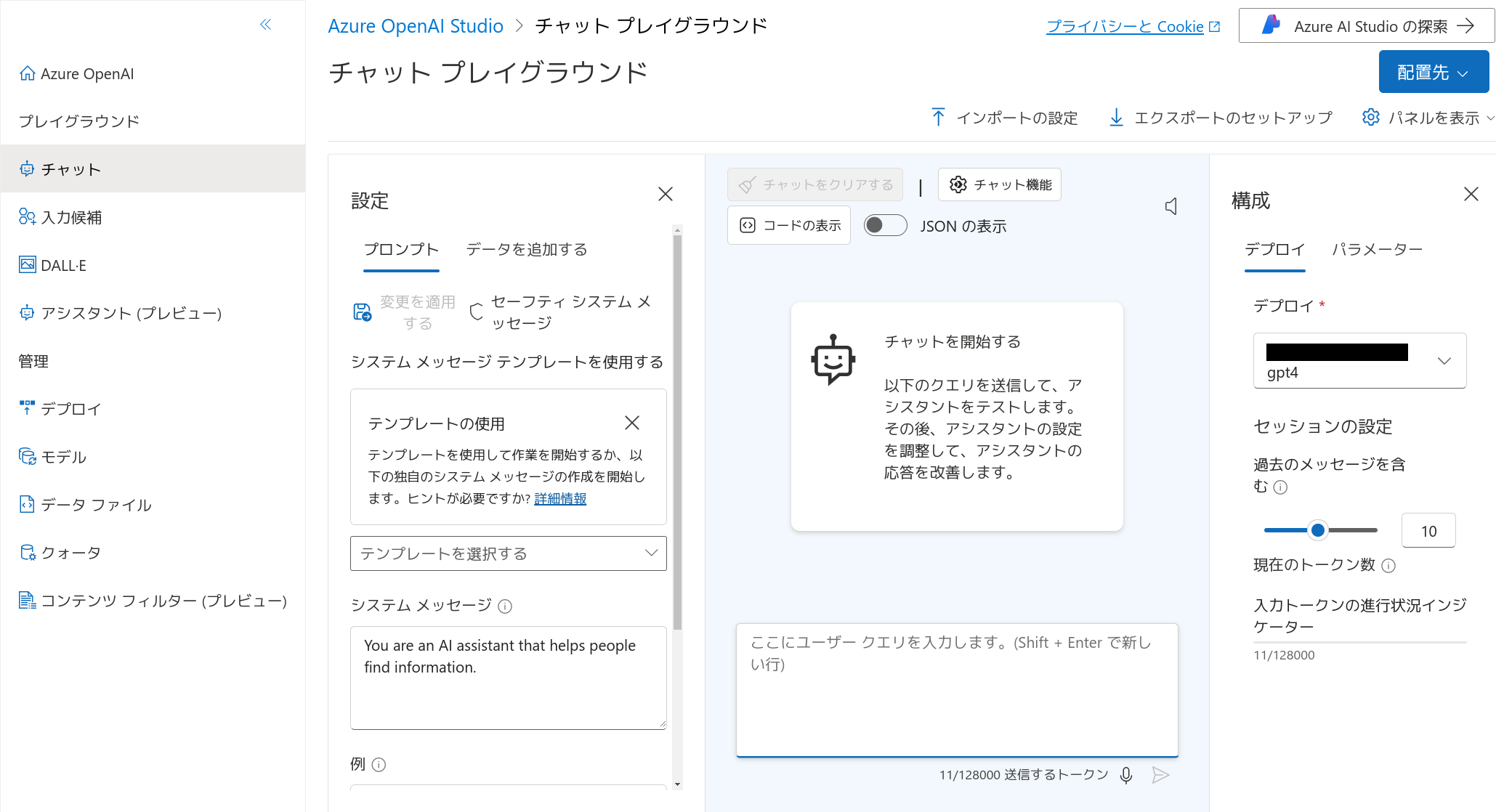The width and height of the screenshot is (1496, 812).
Task: Open プライバシーと Cookie link
Action: (1133, 27)
